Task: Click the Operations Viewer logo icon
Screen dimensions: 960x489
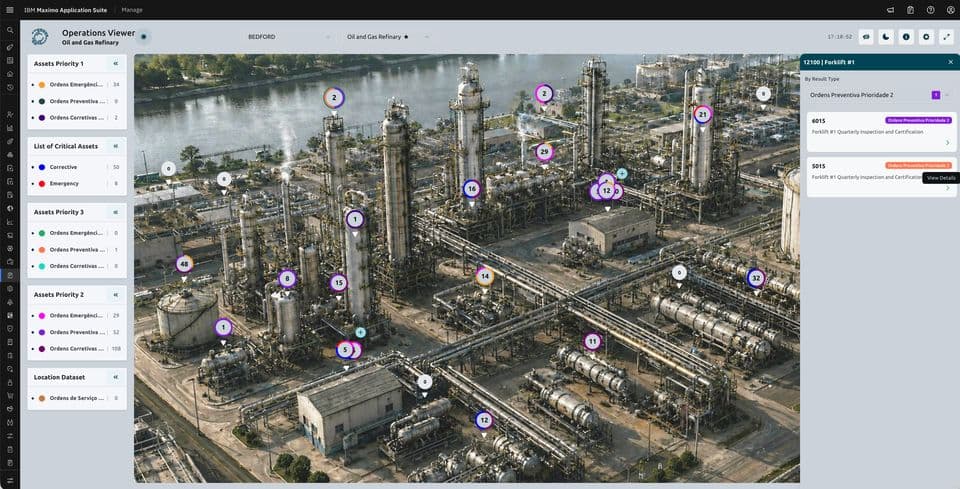Action: pos(40,37)
